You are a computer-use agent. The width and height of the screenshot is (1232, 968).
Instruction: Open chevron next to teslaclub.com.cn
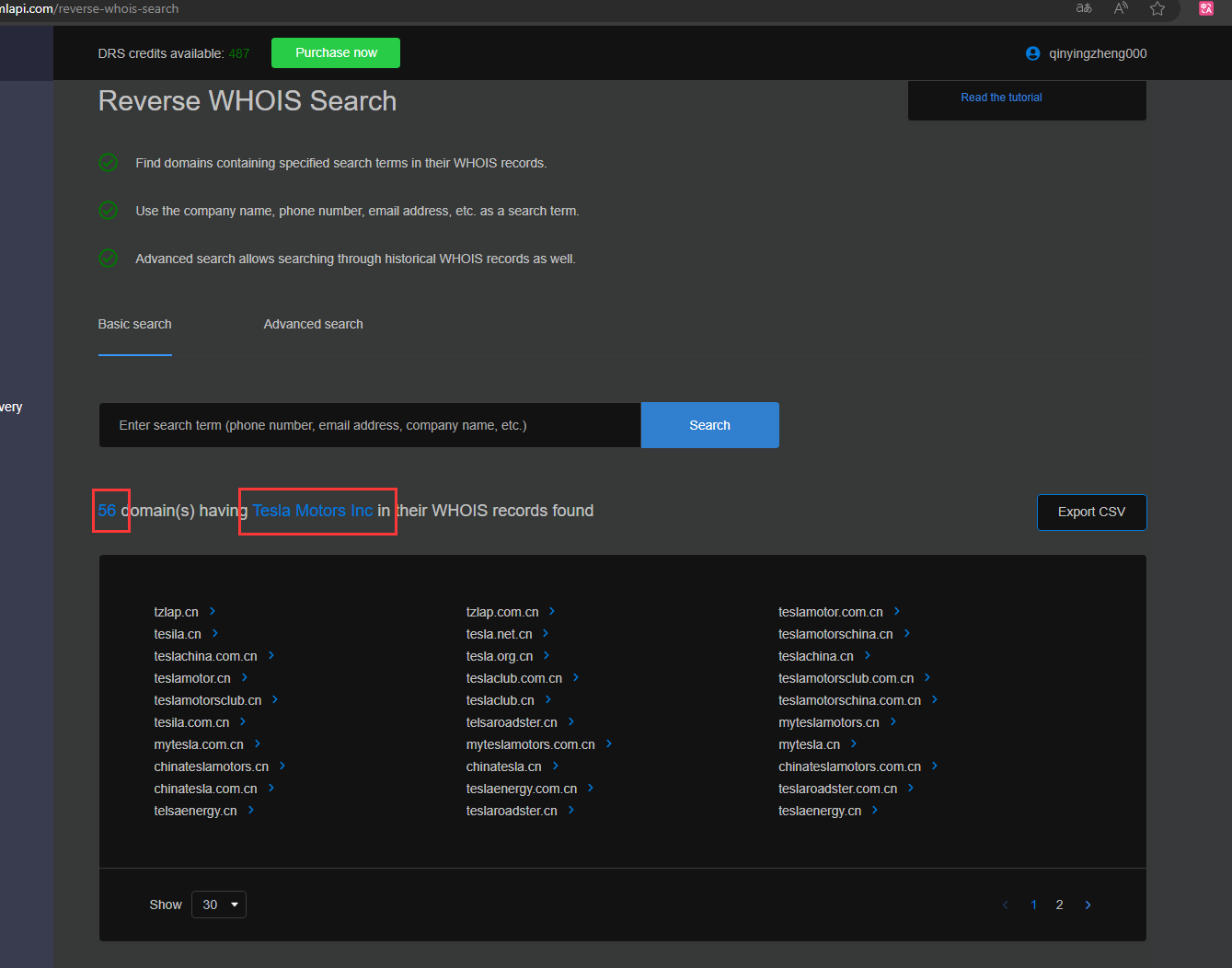576,677
